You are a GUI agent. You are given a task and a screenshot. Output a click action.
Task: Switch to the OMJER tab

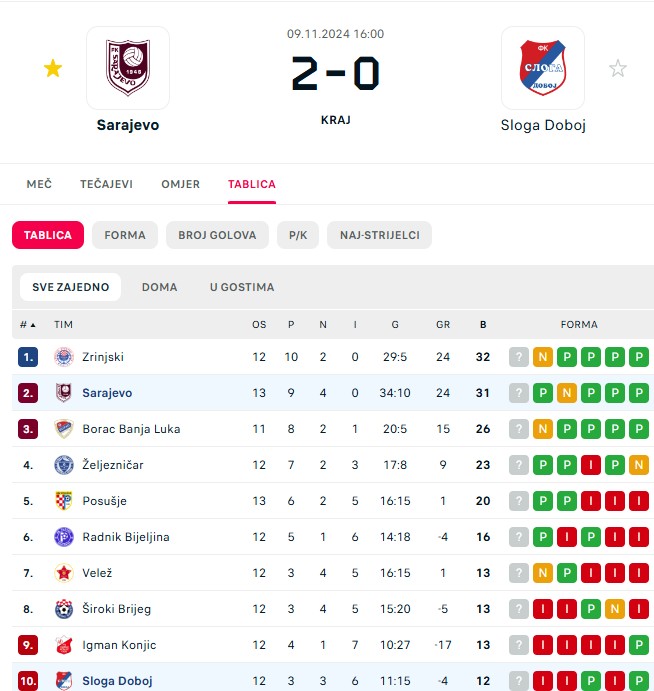pyautogui.click(x=181, y=184)
